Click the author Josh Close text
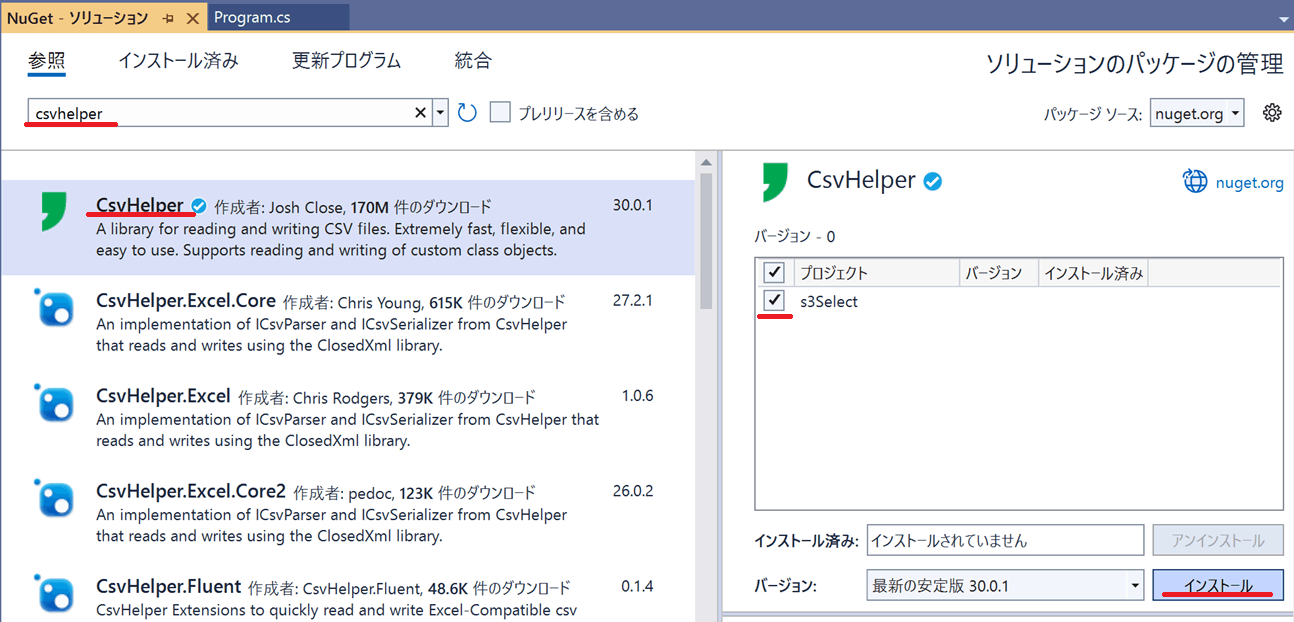Image resolution: width=1294 pixels, height=622 pixels. 304,207
